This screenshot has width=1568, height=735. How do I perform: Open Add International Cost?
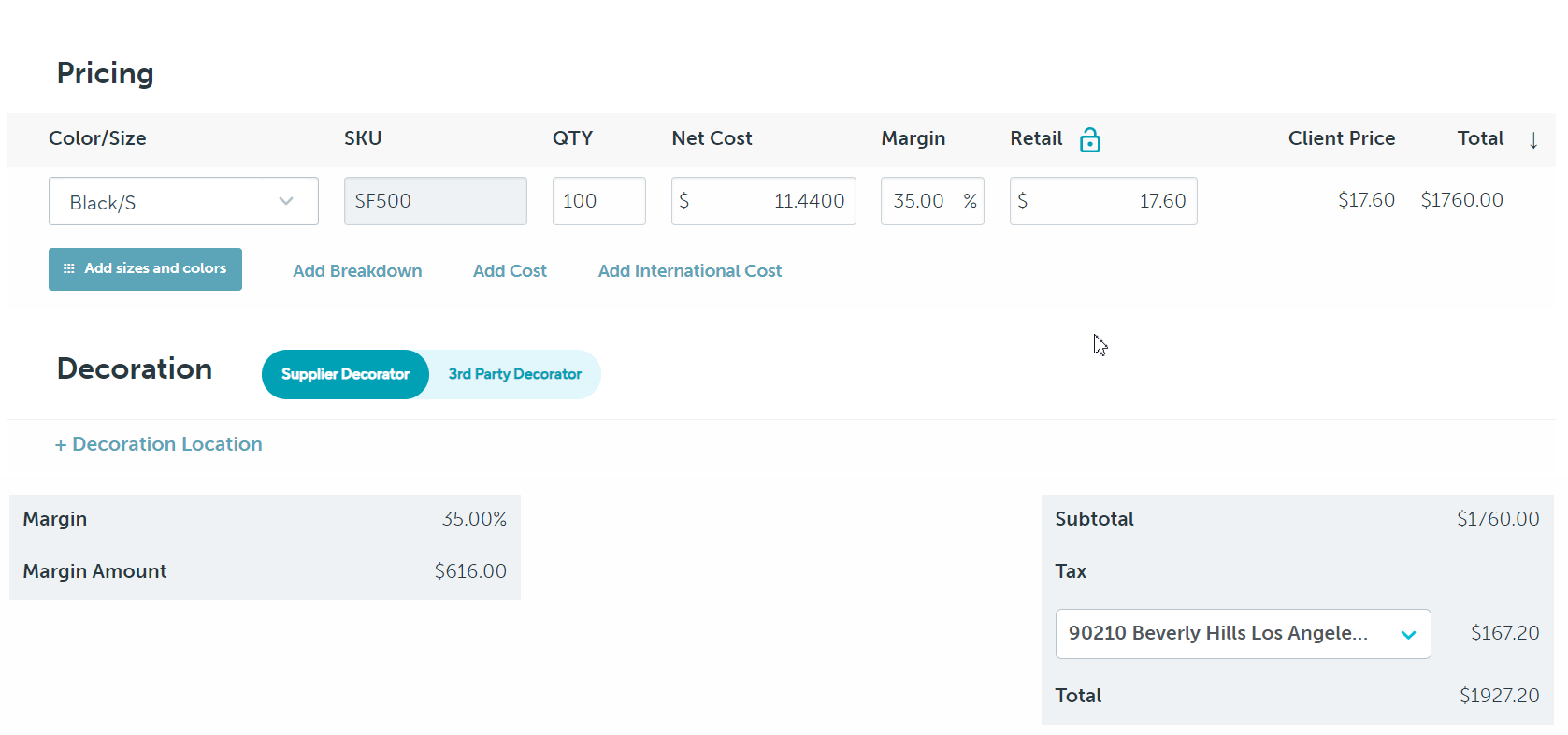(x=689, y=271)
